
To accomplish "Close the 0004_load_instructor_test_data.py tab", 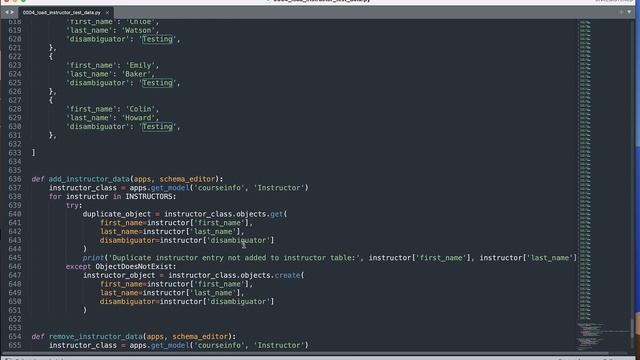I will [107, 13].
